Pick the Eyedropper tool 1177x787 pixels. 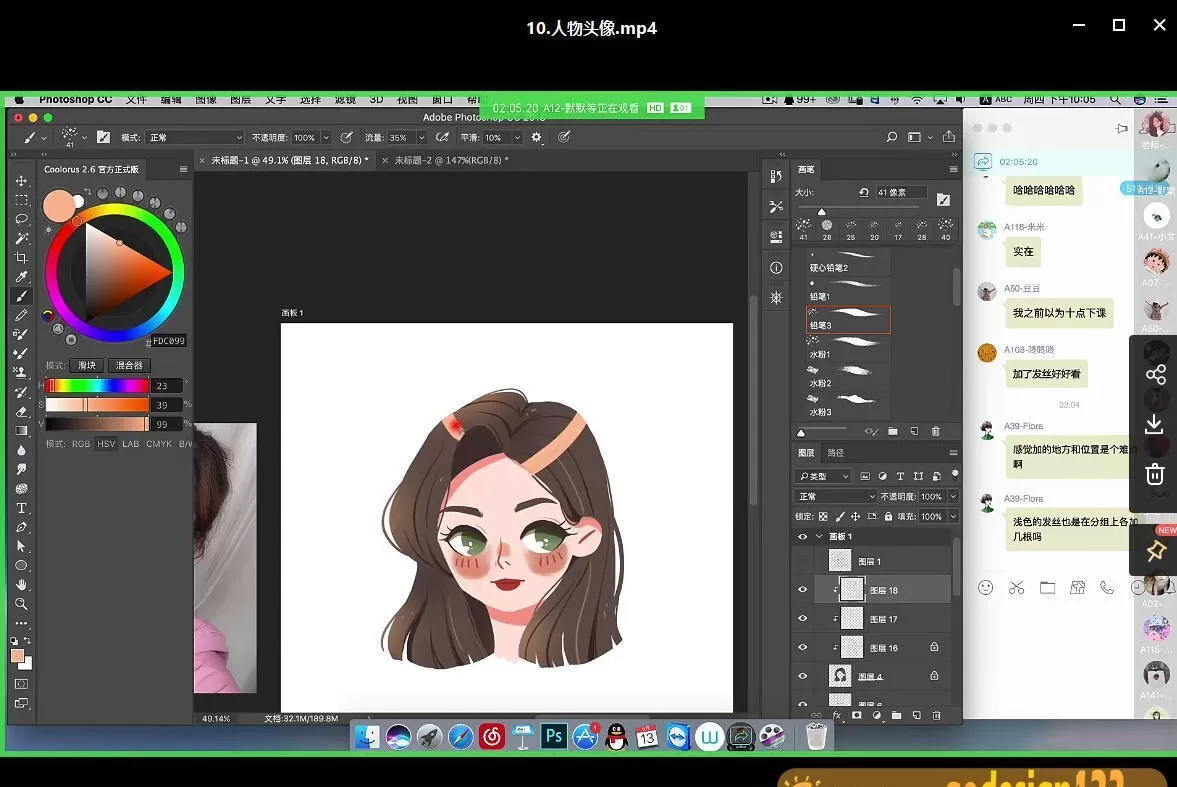coord(21,277)
